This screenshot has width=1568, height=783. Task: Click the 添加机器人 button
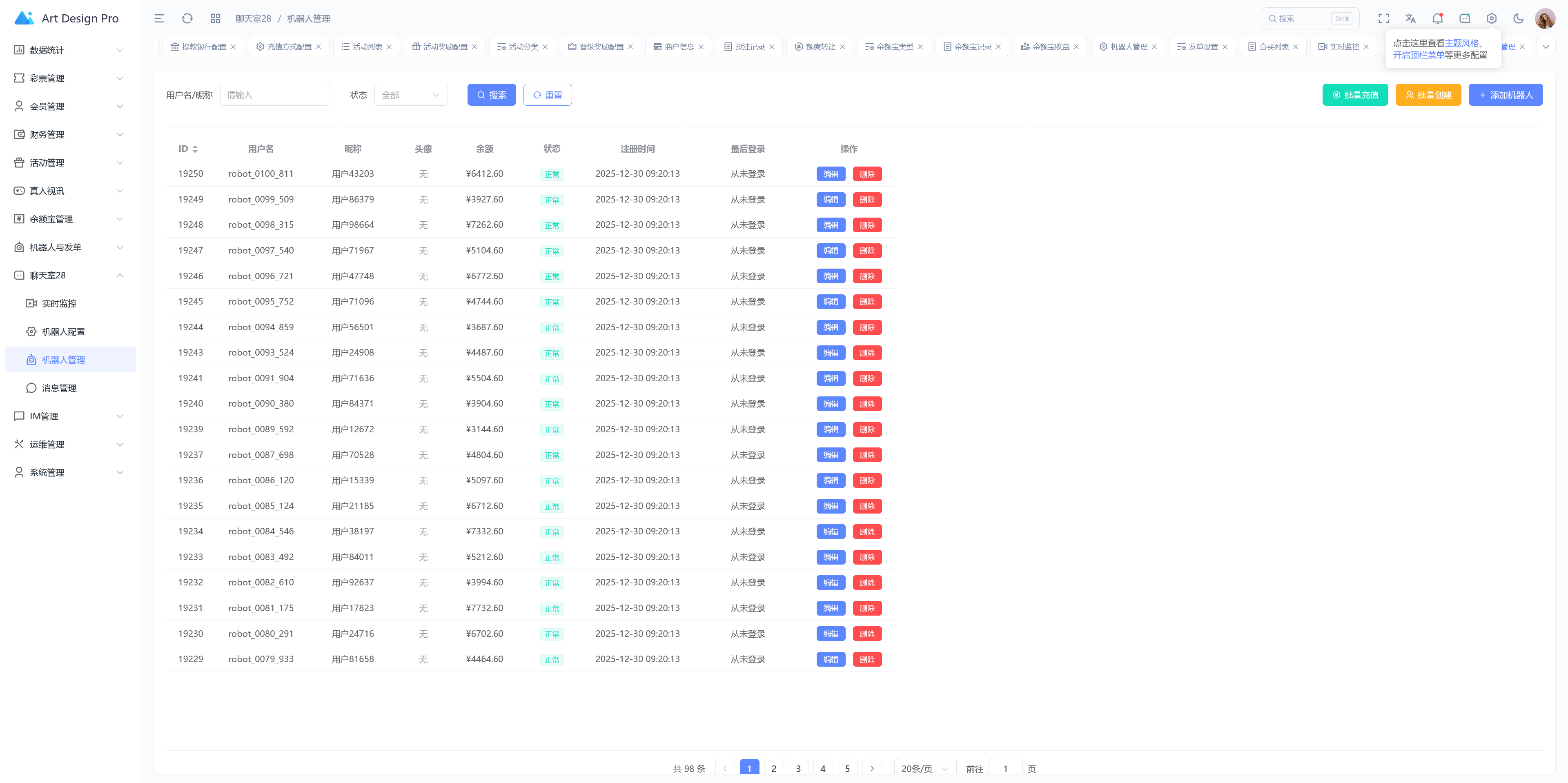click(1505, 95)
